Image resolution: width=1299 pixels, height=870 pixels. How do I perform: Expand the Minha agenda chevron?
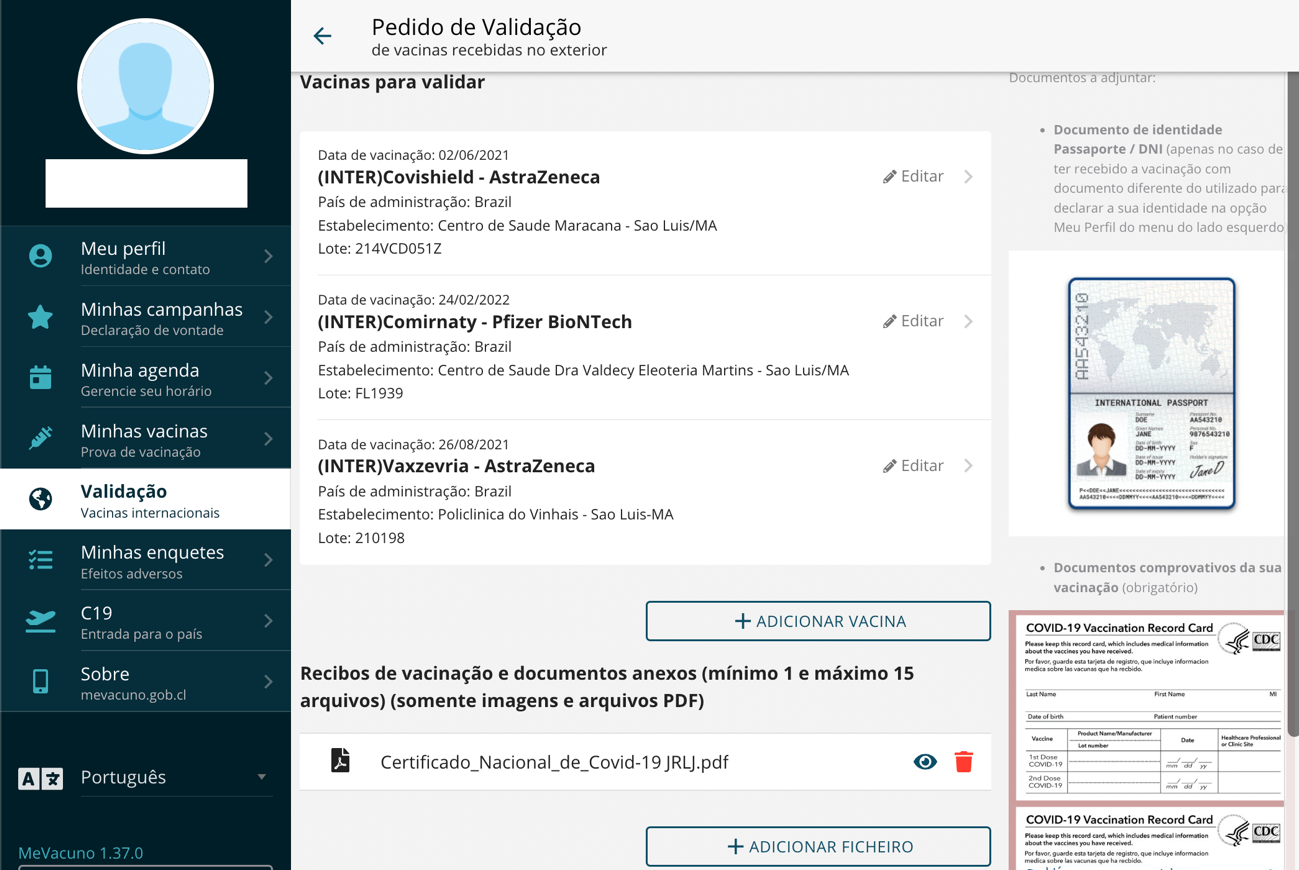pos(268,379)
